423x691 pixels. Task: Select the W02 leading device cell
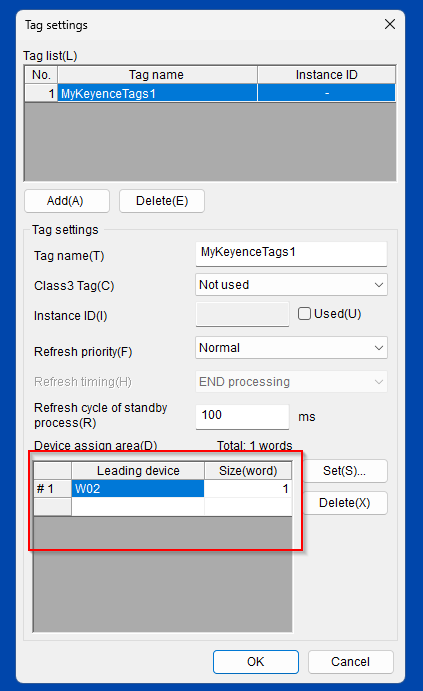(x=138, y=489)
